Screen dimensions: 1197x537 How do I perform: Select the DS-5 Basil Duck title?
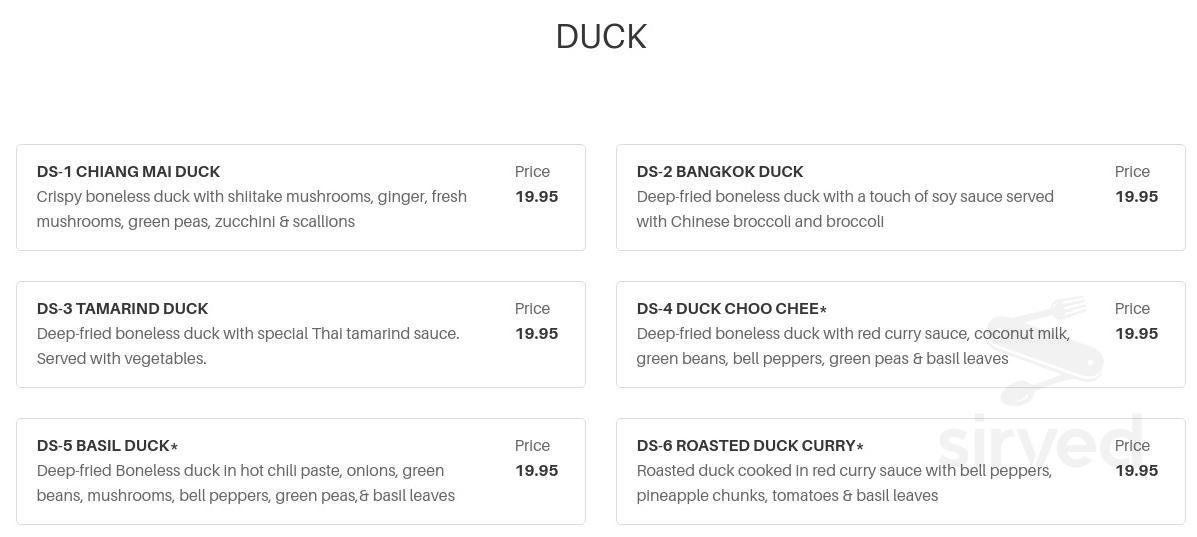click(x=107, y=445)
